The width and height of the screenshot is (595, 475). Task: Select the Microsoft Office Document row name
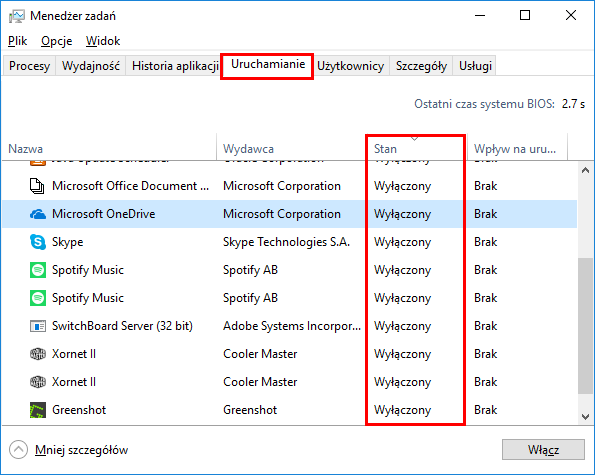(x=131, y=186)
